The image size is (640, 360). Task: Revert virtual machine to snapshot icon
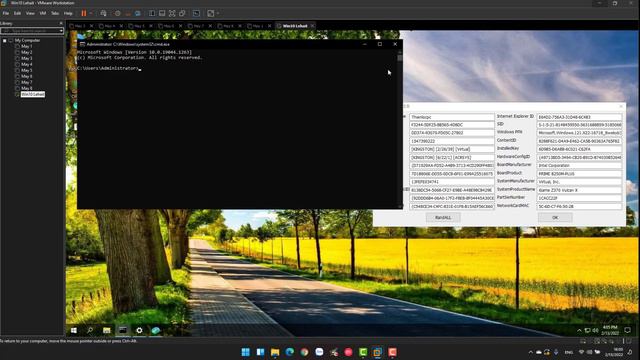tap(128, 13)
